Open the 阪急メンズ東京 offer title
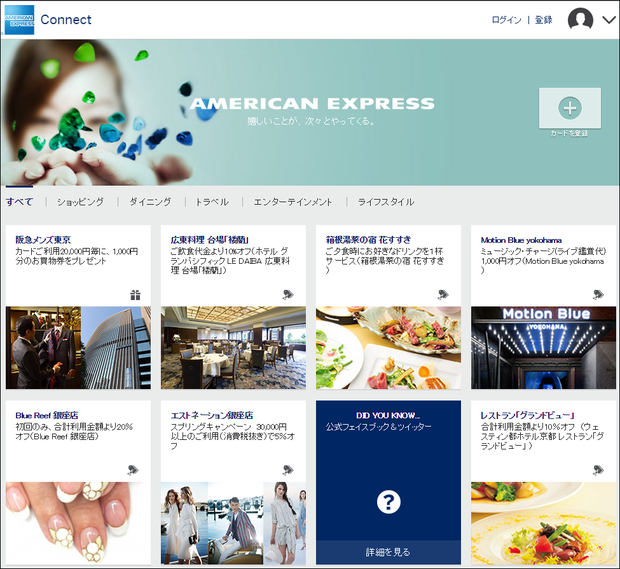 (43, 240)
